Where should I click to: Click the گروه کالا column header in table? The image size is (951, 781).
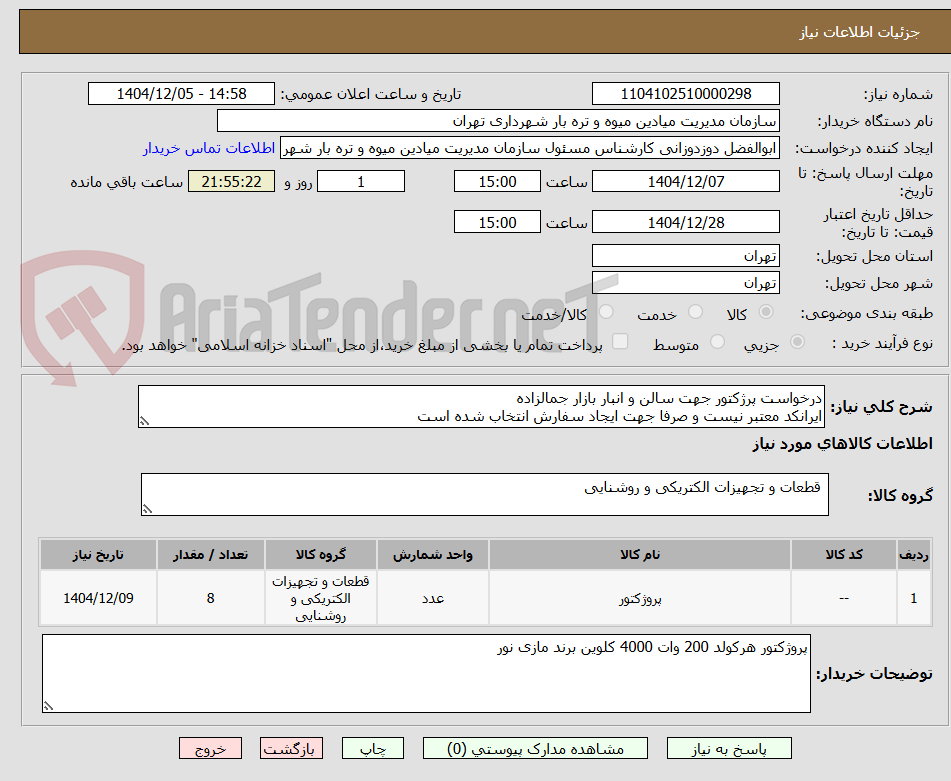coord(320,555)
